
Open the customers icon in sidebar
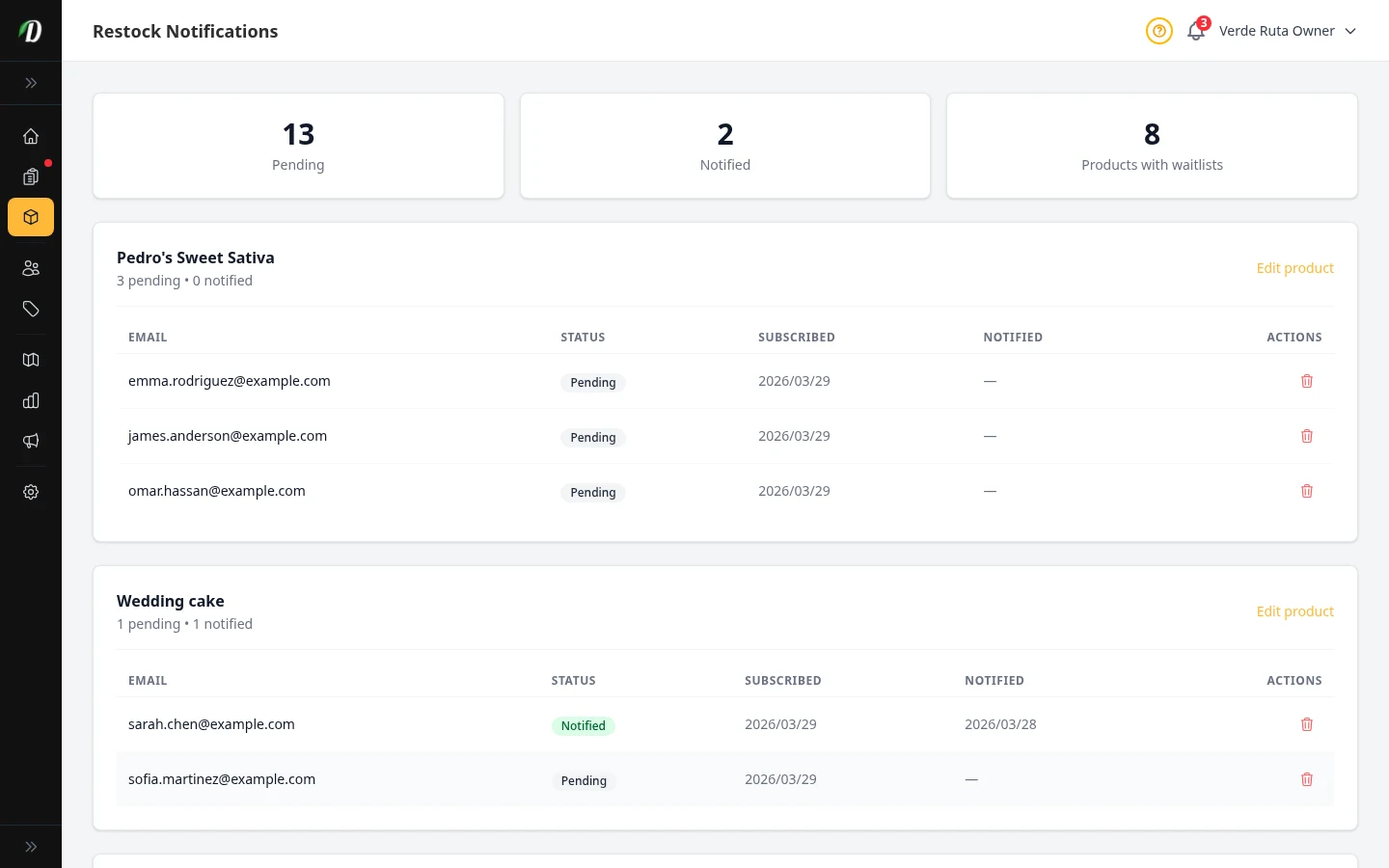point(31,268)
